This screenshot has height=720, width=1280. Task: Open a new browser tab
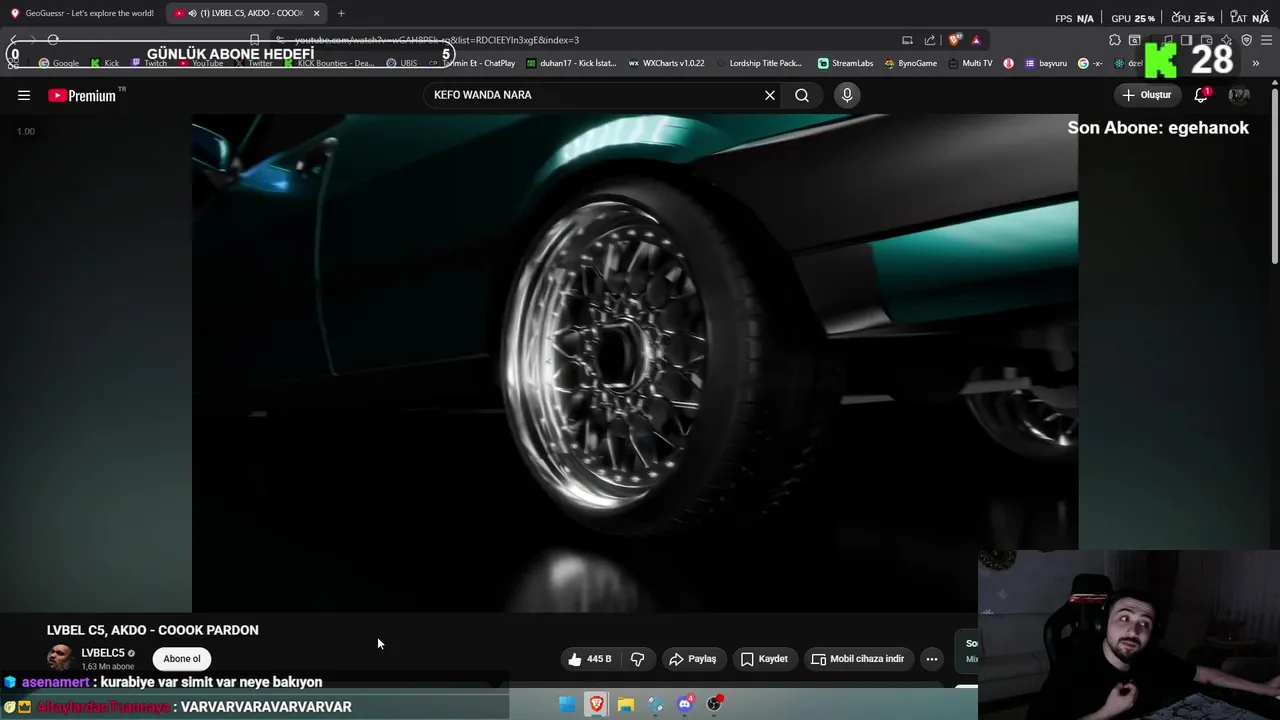pyautogui.click(x=341, y=13)
